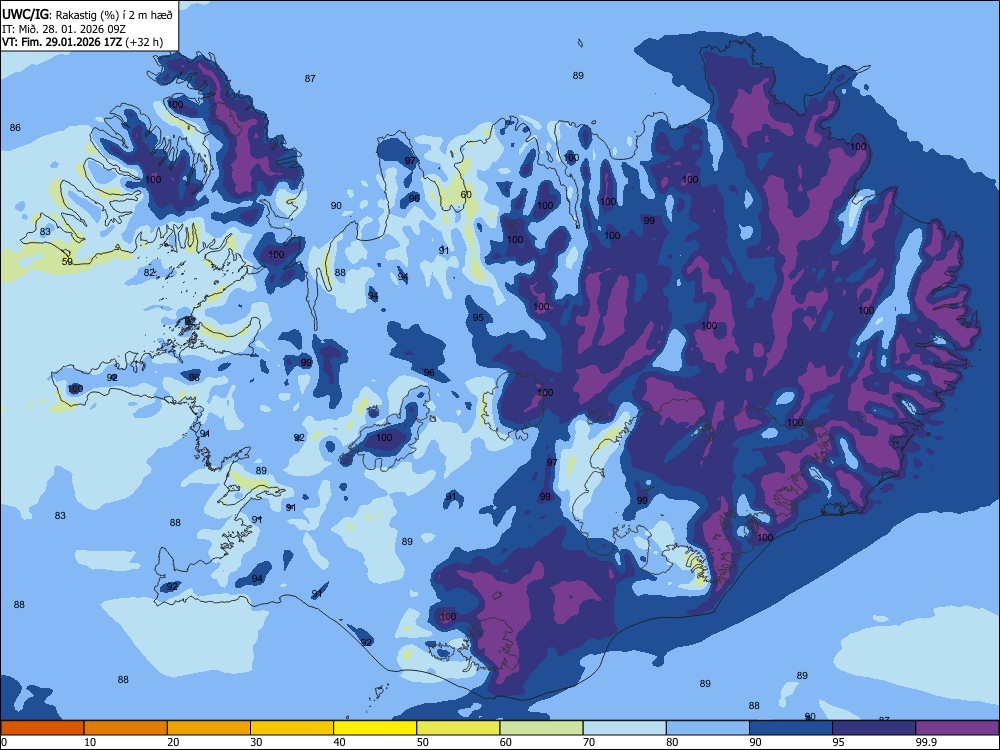Pick the yellow-green 50–60 legend swatch
The height and width of the screenshot is (750, 1000).
(458, 728)
